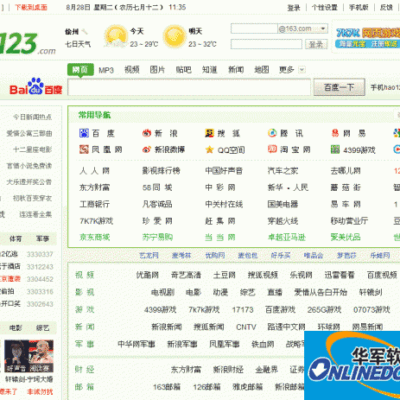Click the 常用导航 section heading
400x400 pixels.
[x=94, y=115]
